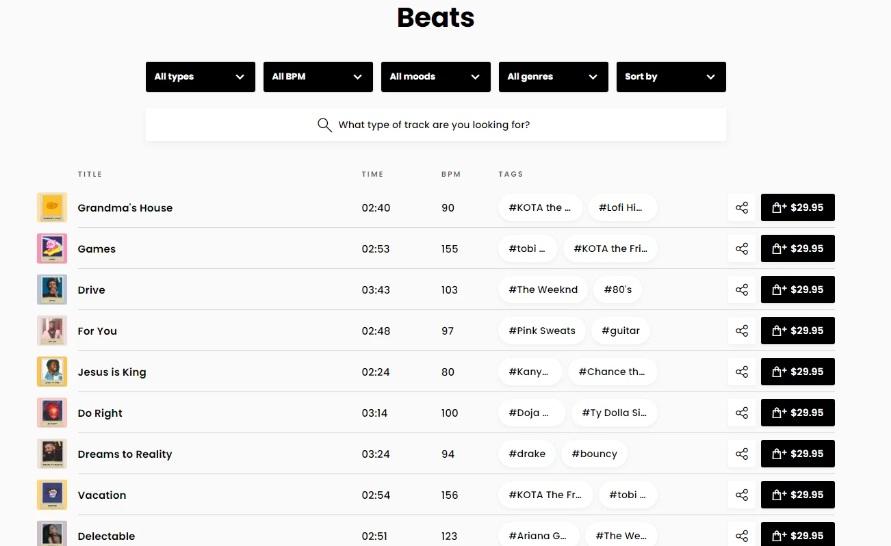Filter by #The Weeknd tag on Drive

point(543,290)
